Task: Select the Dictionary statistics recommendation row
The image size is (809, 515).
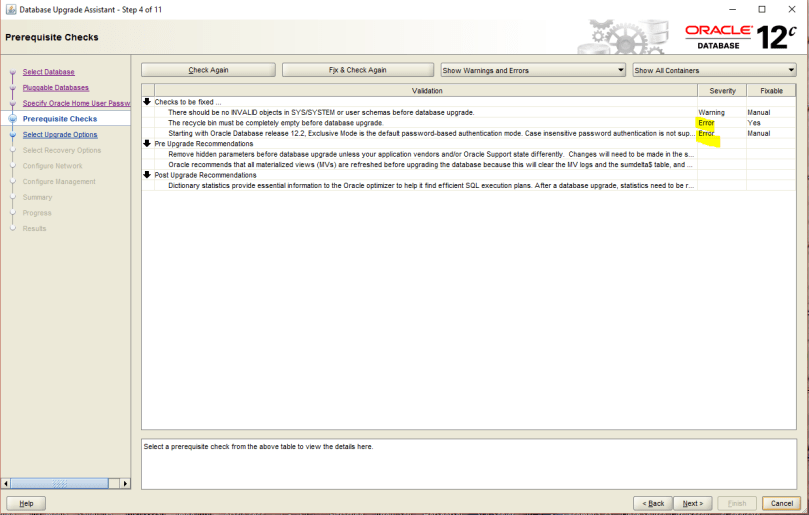Action: (x=430, y=186)
